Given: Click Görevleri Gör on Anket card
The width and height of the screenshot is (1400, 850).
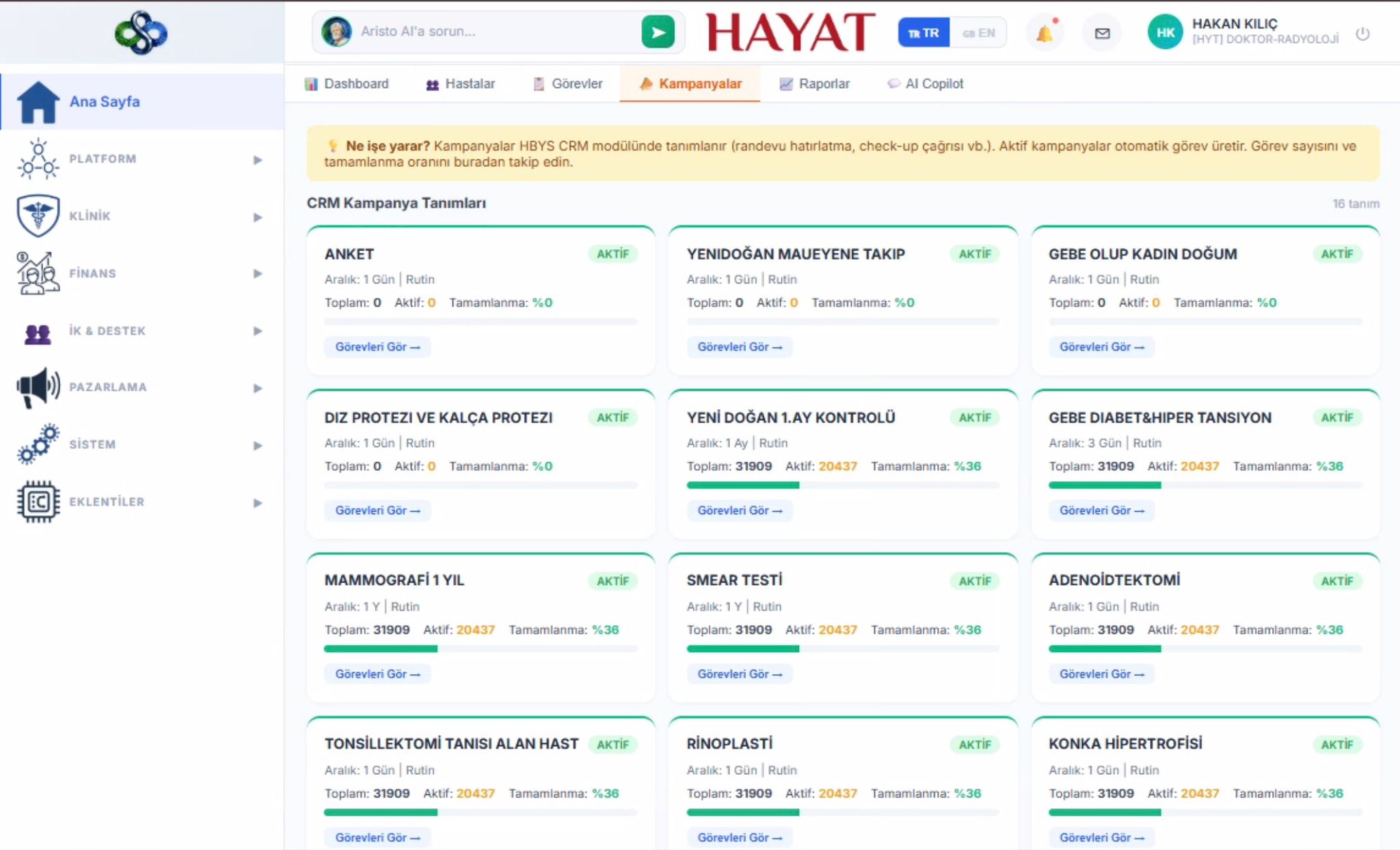Looking at the screenshot, I should click(x=377, y=346).
